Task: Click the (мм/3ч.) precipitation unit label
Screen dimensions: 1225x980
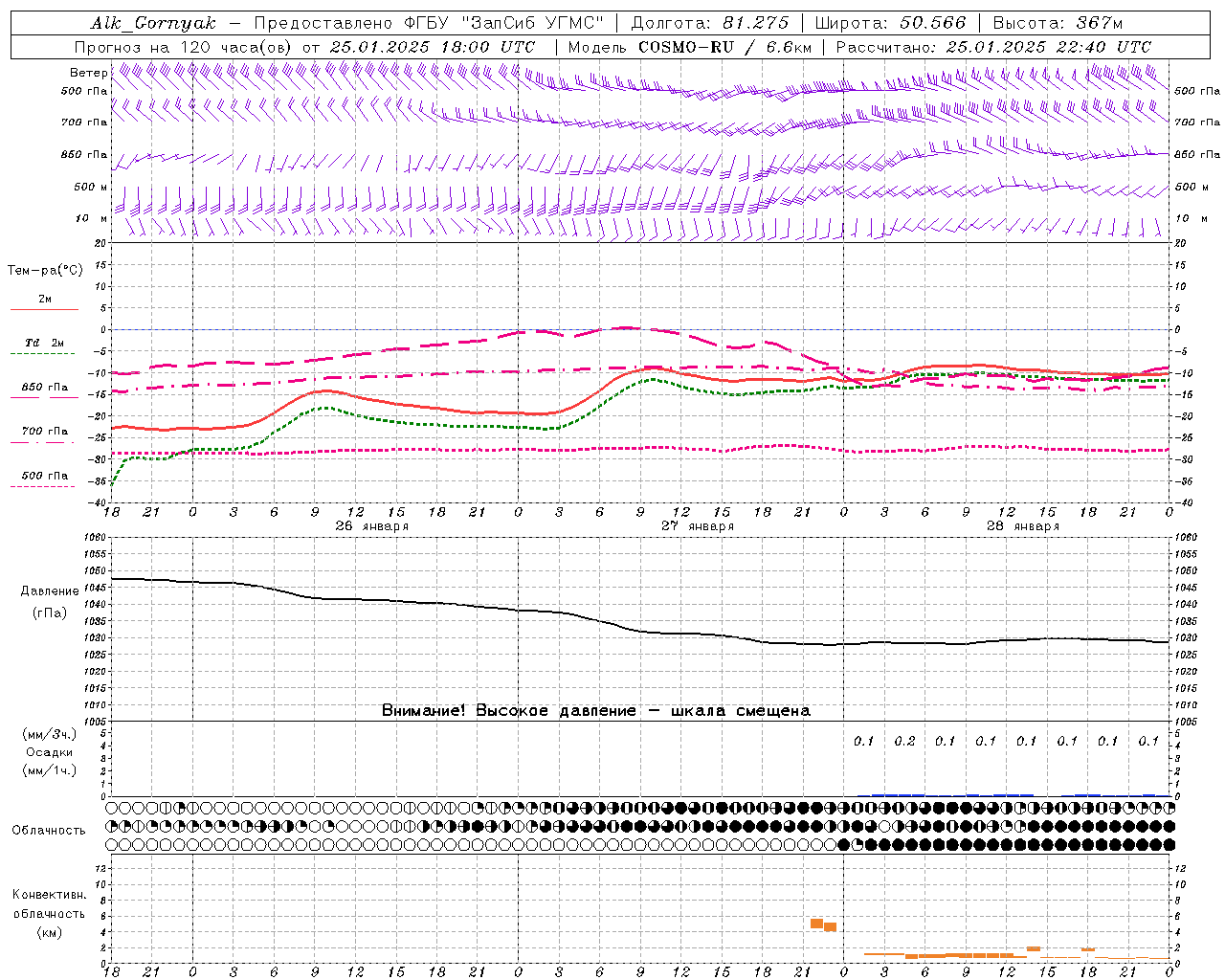Action: pos(50,734)
